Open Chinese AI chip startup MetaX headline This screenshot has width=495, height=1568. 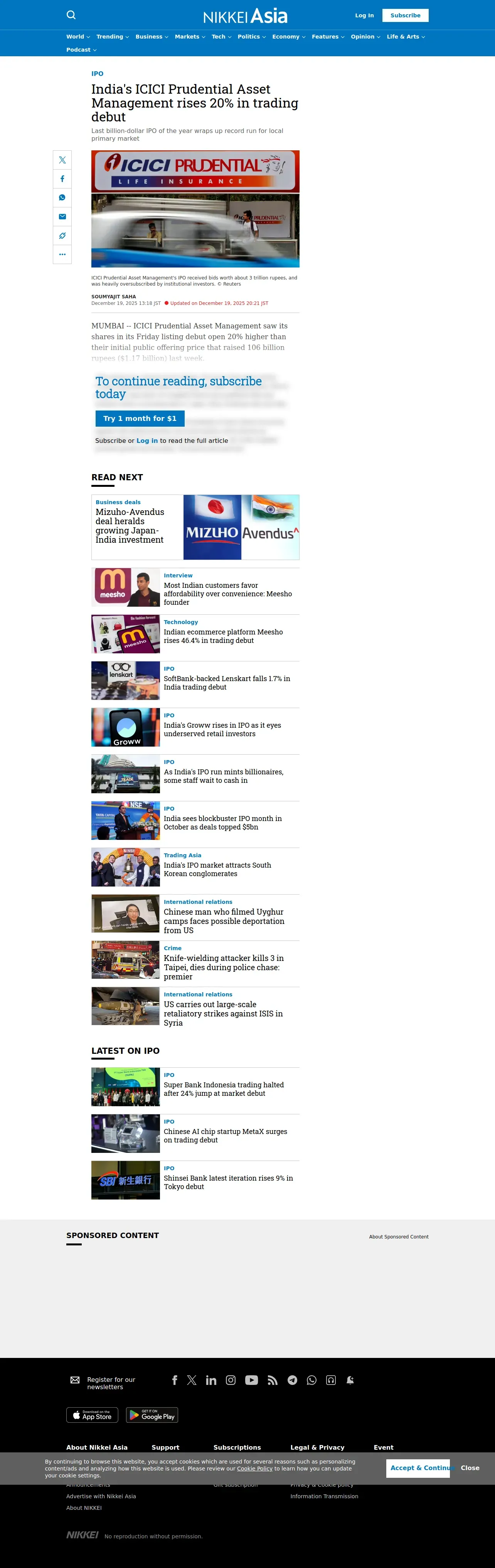point(225,1136)
